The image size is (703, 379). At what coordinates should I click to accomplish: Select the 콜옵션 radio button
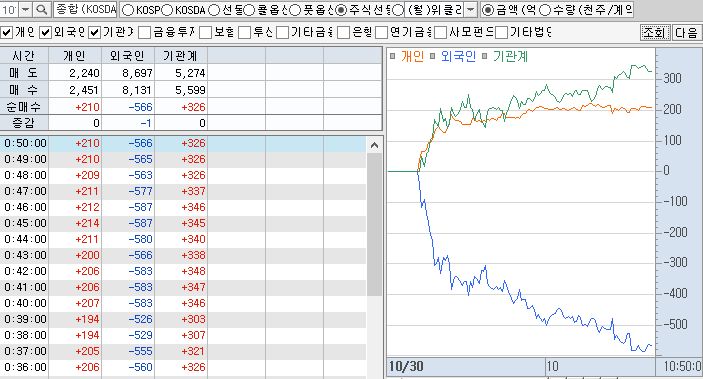(x=249, y=10)
